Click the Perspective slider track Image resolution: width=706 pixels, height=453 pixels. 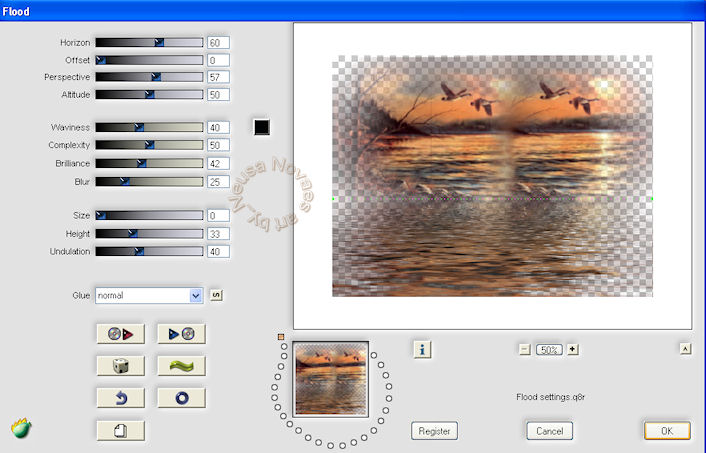point(149,77)
